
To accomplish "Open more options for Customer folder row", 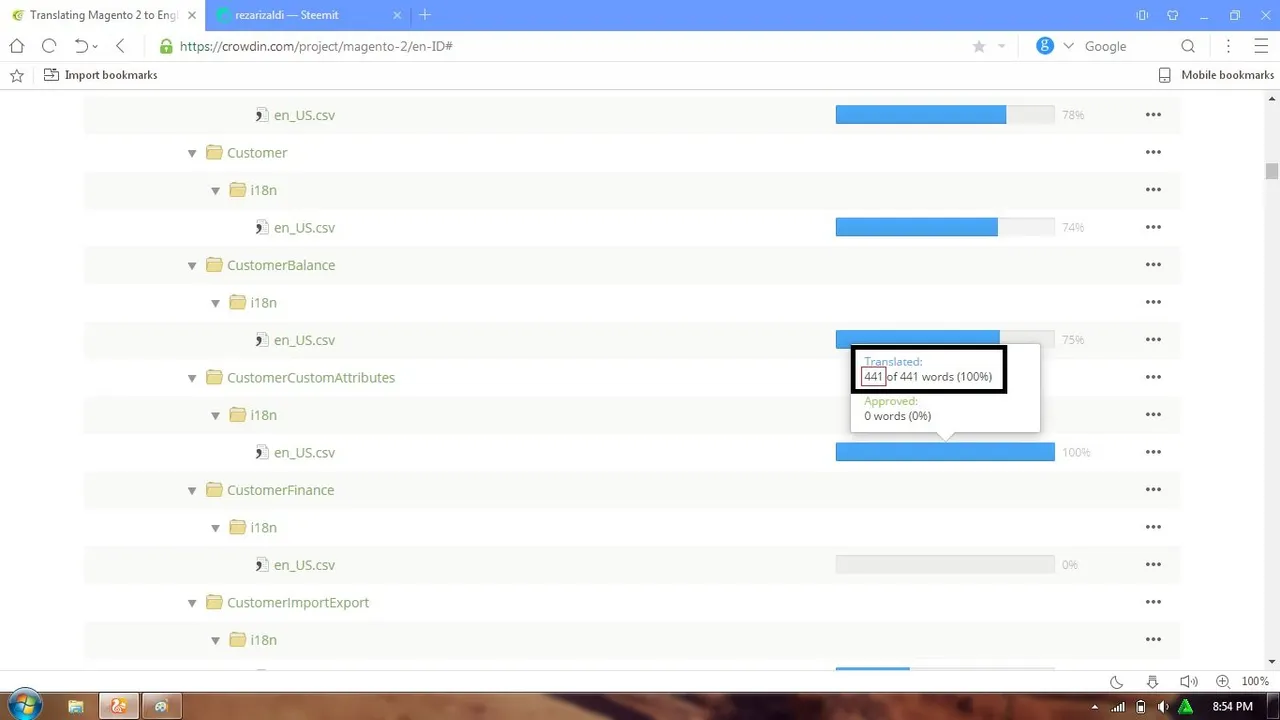I will point(1153,153).
